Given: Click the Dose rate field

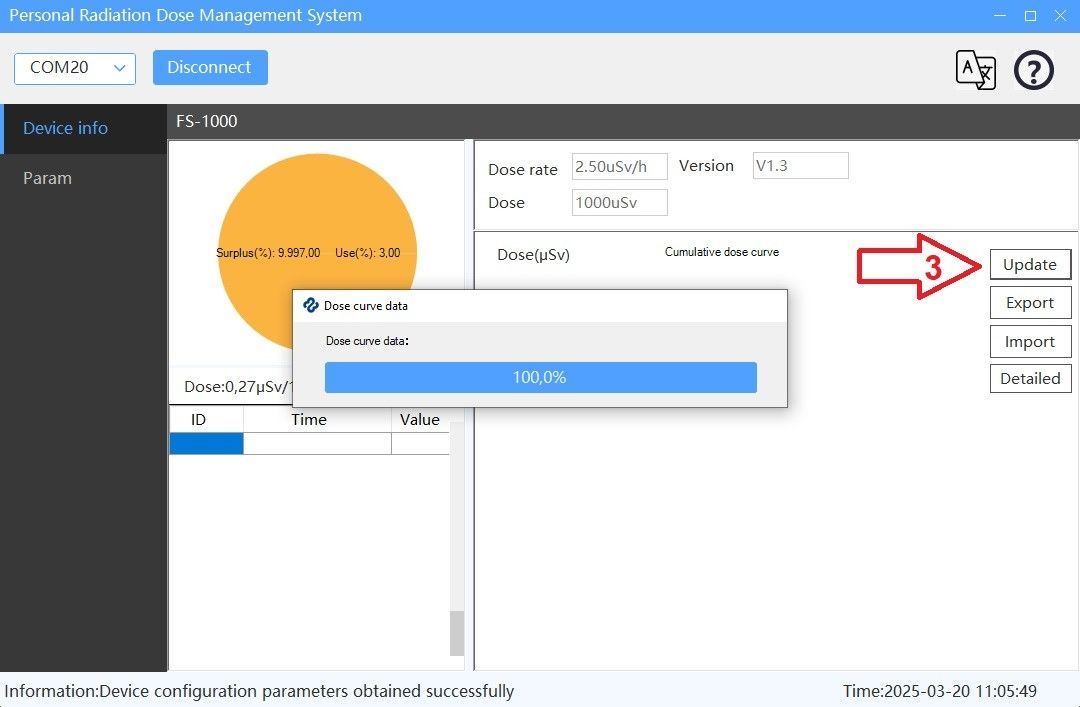Looking at the screenshot, I should coord(619,166).
